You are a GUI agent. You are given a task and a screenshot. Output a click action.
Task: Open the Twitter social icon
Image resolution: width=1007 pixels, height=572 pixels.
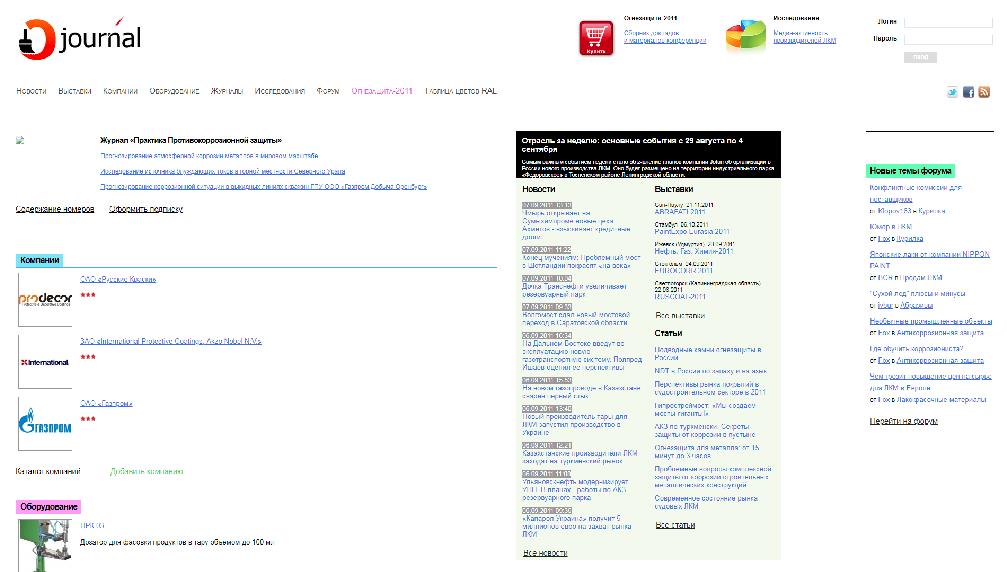pyautogui.click(x=952, y=92)
